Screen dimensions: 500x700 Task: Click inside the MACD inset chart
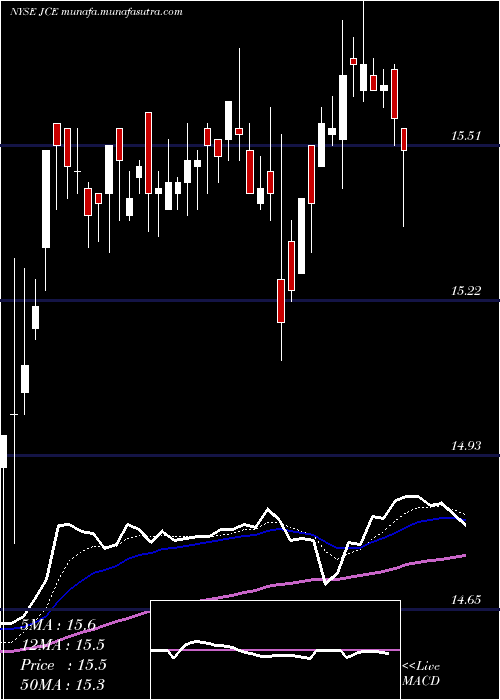[275, 650]
